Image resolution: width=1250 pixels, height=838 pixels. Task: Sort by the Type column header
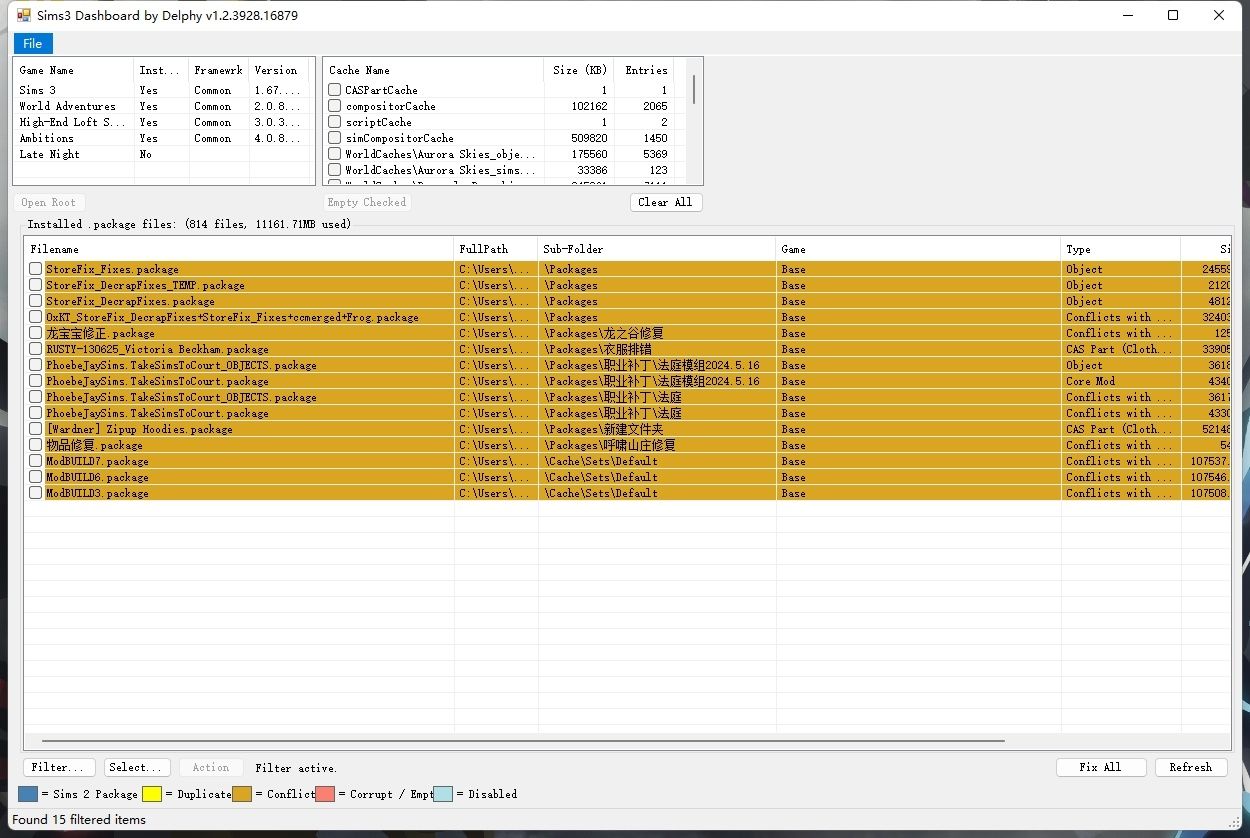(1121, 249)
